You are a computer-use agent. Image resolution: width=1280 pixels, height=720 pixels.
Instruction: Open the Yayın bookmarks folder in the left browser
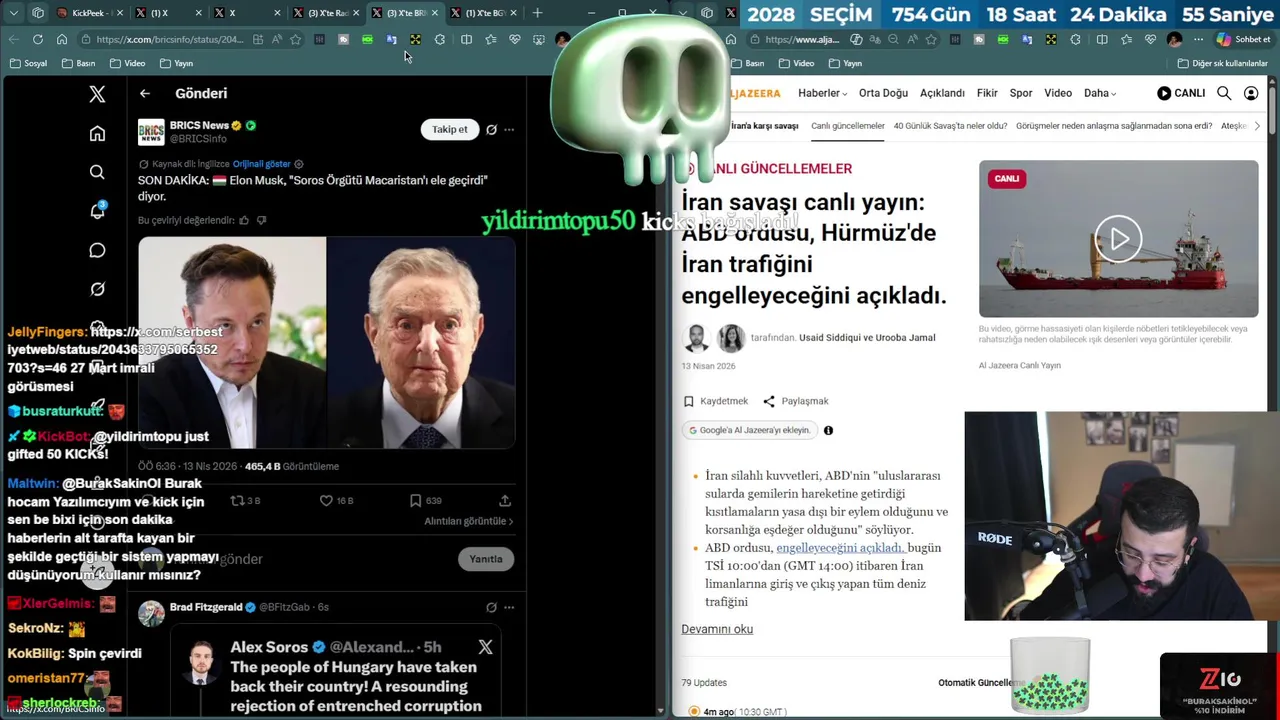[176, 63]
